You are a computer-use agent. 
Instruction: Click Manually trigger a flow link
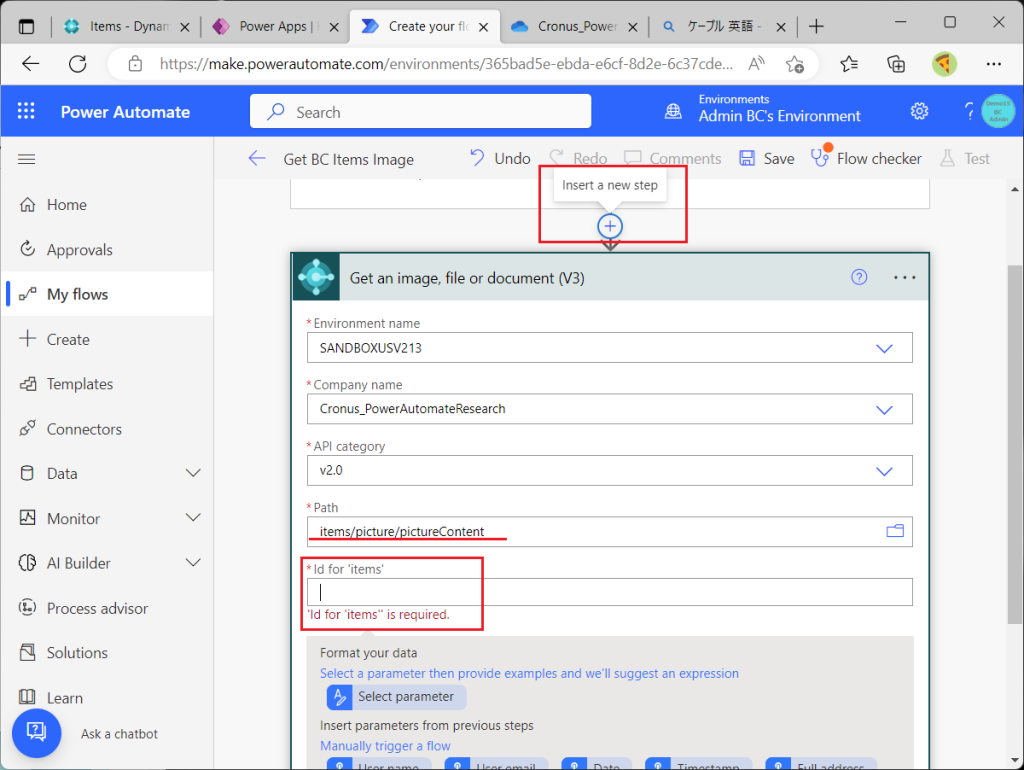click(385, 746)
